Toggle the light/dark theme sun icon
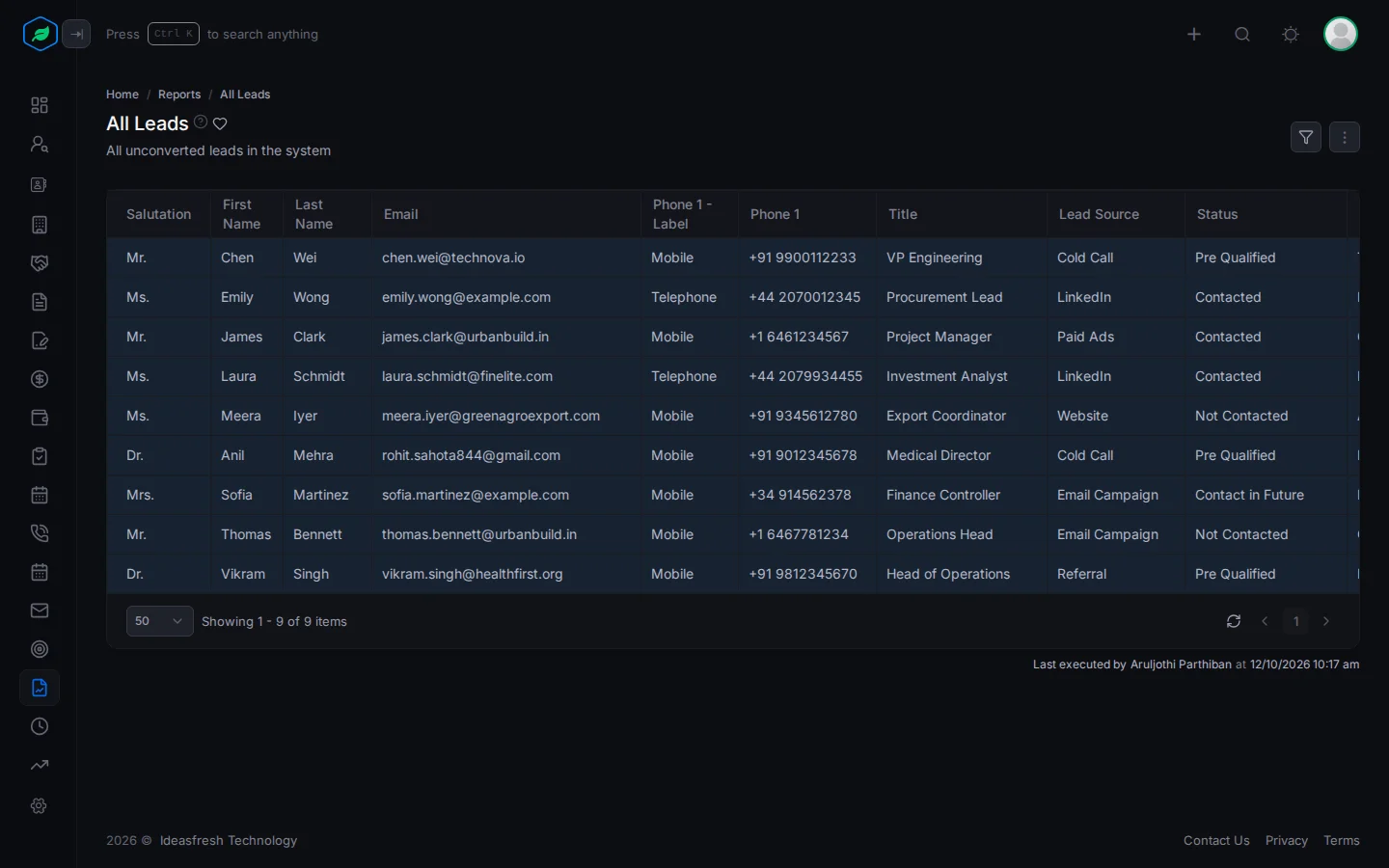Screen dimensions: 1389x868 click(1291, 35)
